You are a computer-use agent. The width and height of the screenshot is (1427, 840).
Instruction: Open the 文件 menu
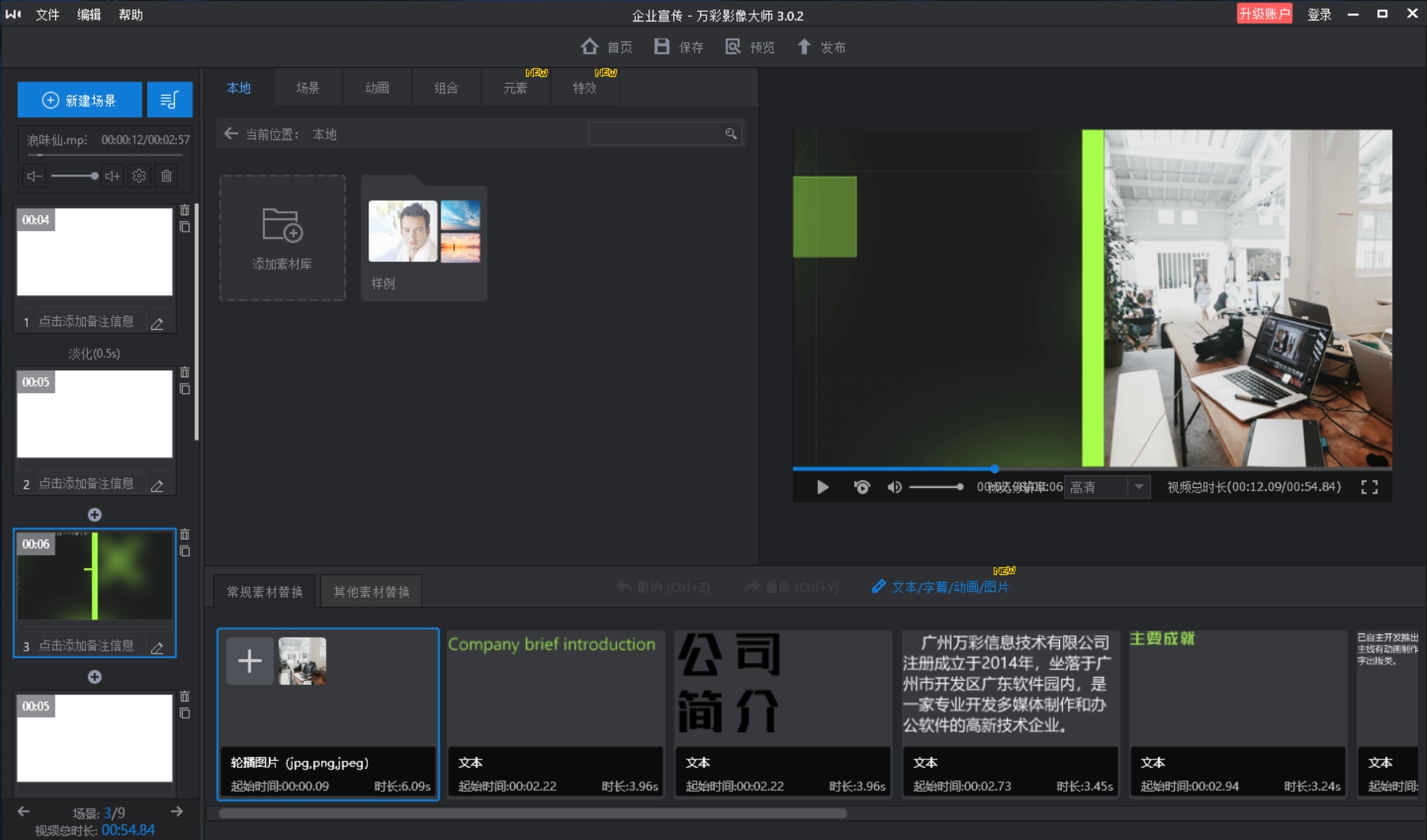pos(47,14)
